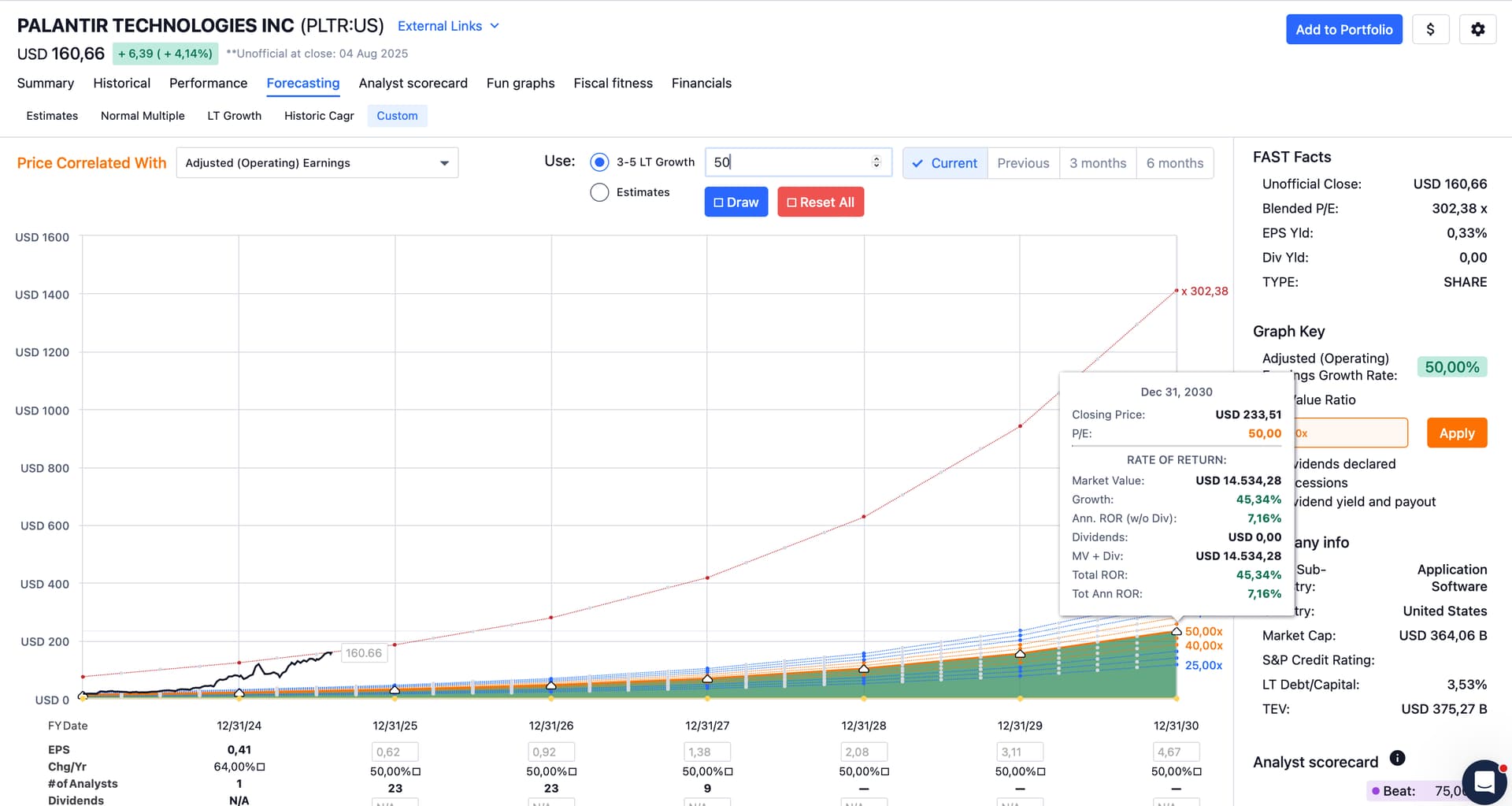Open the Analyst scorecard tab
1512x806 pixels.
click(413, 83)
